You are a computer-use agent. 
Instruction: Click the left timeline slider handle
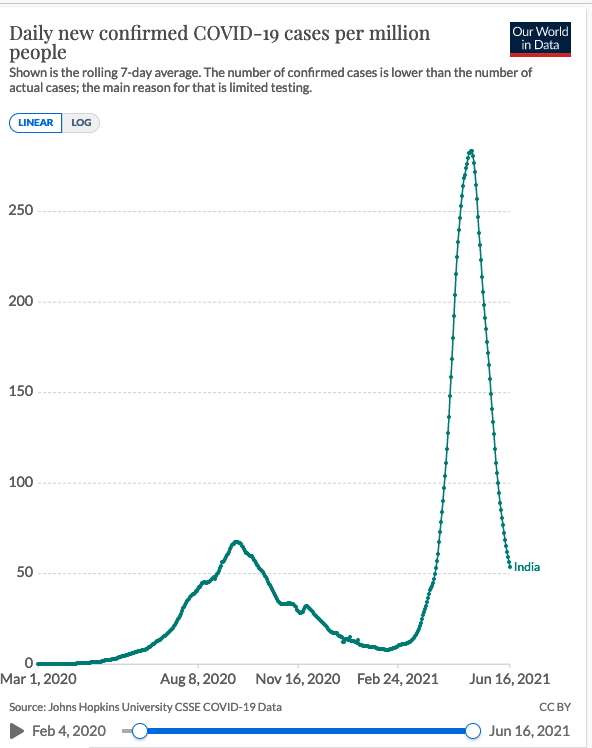[x=140, y=731]
